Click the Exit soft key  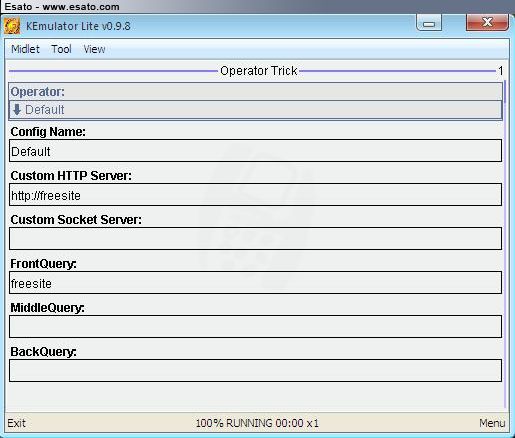tap(16, 423)
